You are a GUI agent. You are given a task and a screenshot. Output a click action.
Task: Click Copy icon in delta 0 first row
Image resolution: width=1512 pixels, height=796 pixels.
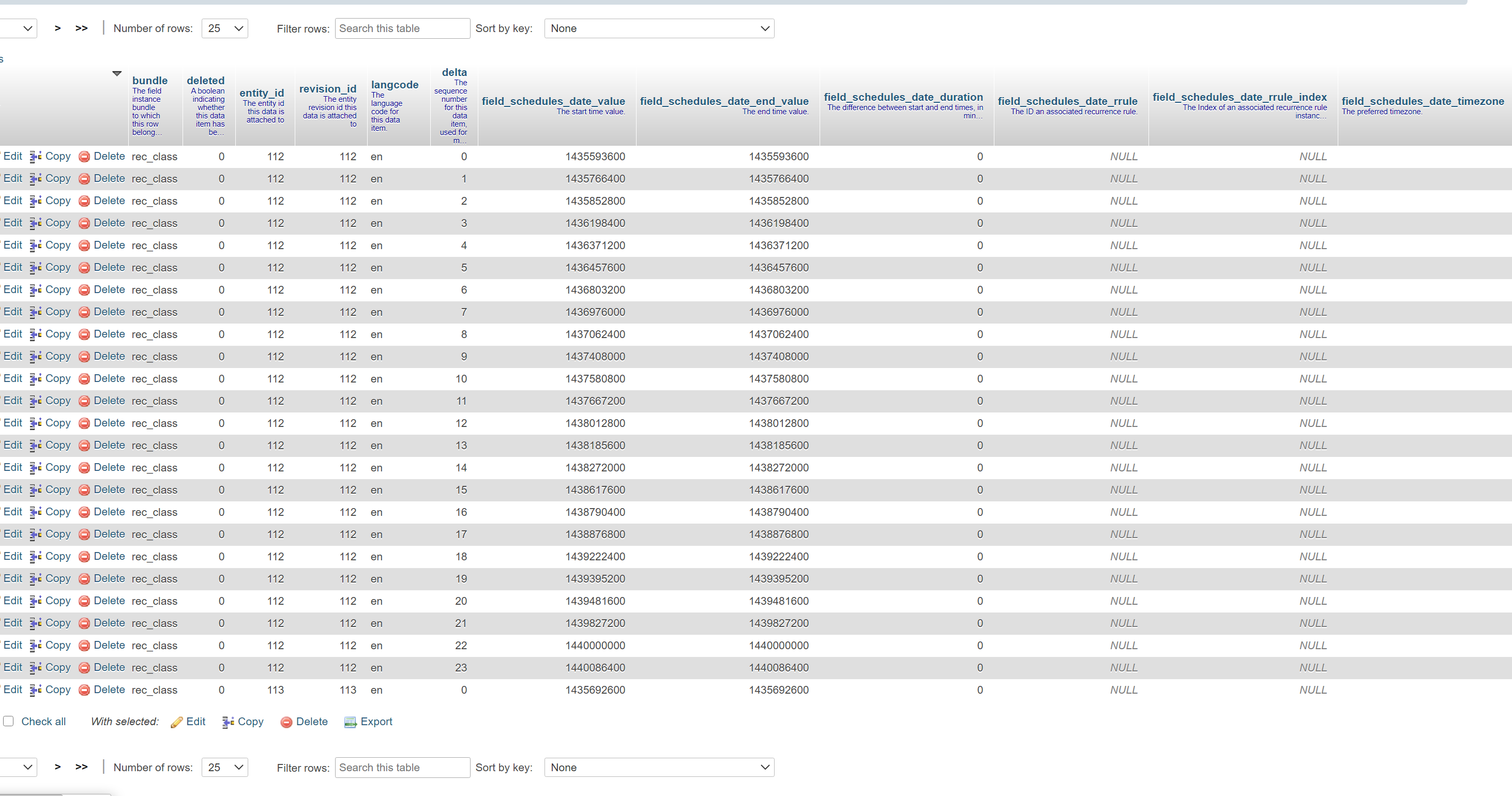tap(36, 157)
